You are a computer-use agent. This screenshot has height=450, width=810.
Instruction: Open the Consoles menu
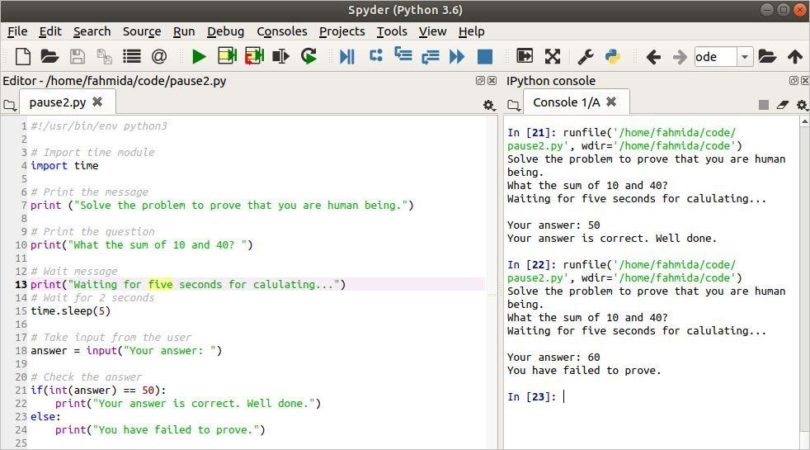click(282, 31)
